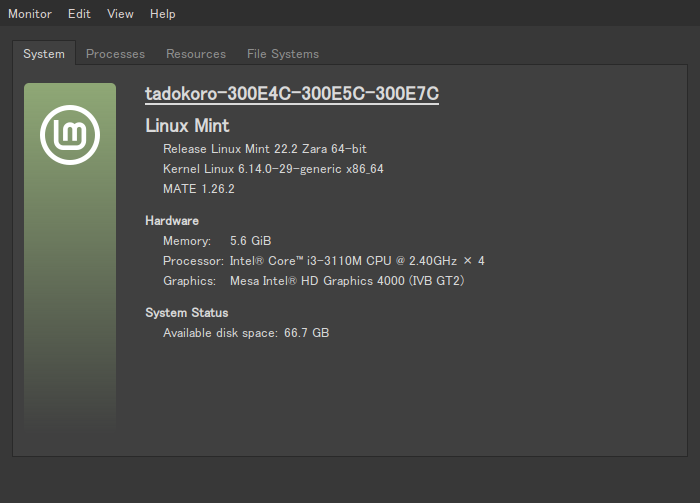Image resolution: width=700 pixels, height=503 pixels.
Task: Open the Help menu
Action: 162,14
